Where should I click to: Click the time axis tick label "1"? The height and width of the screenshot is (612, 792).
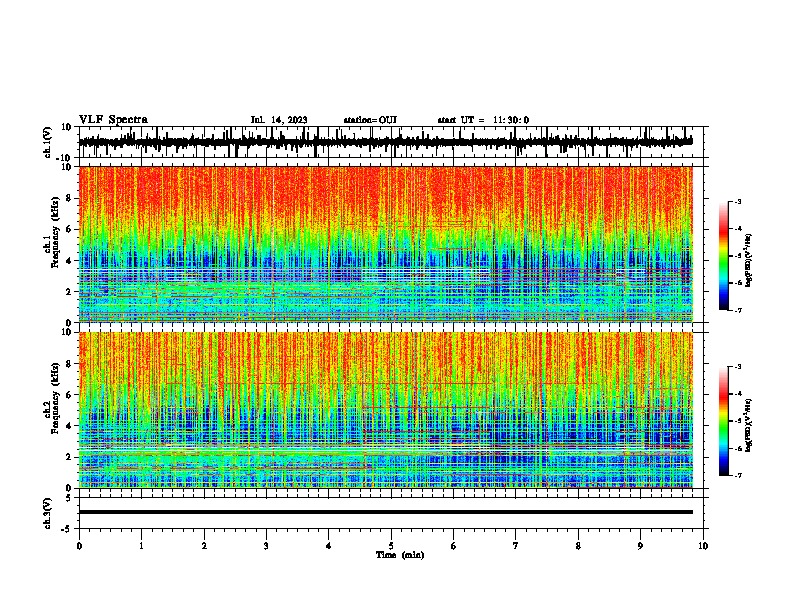141,546
